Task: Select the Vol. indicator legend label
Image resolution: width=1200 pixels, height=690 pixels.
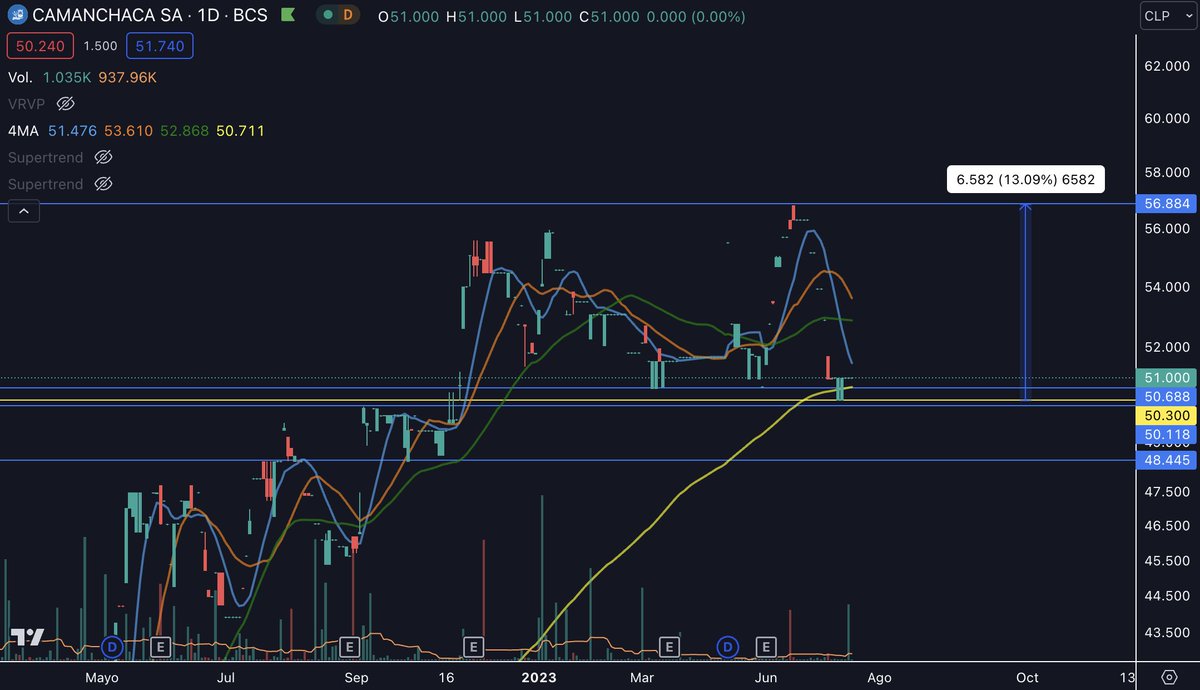Action: 20,76
